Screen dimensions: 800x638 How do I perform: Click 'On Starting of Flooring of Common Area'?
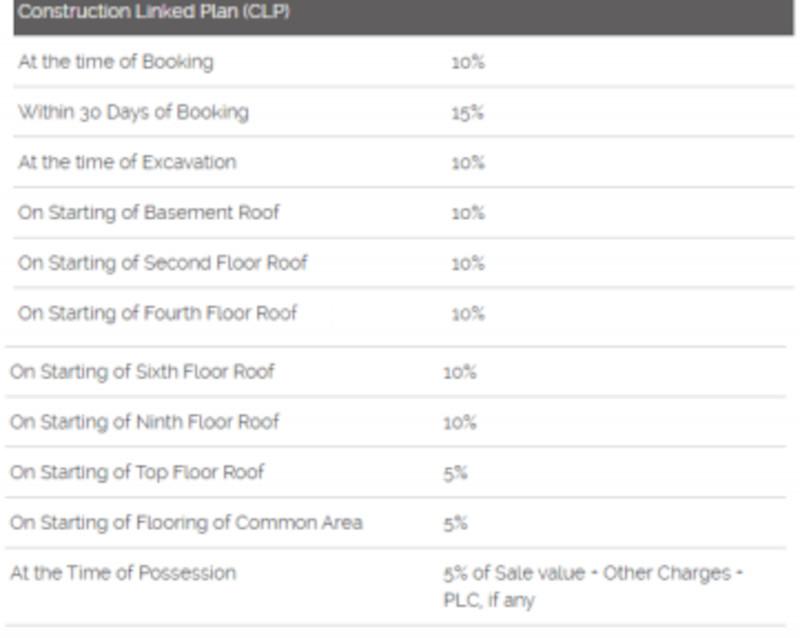(186, 522)
